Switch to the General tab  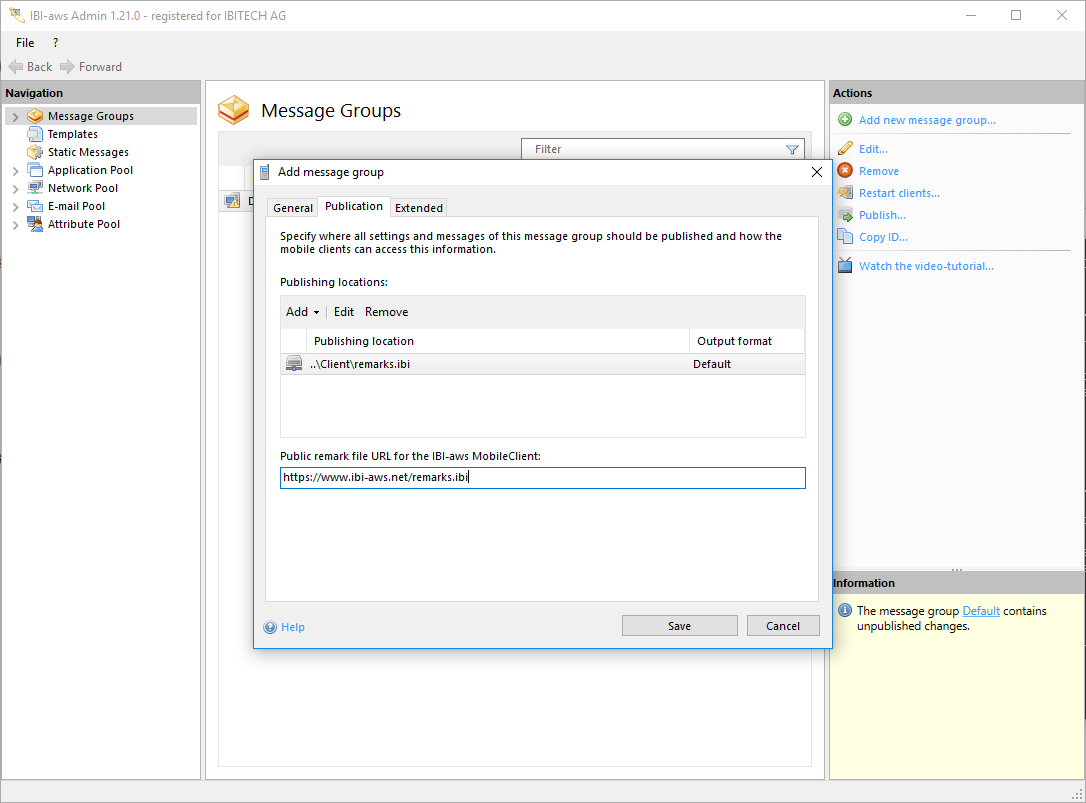tap(293, 208)
